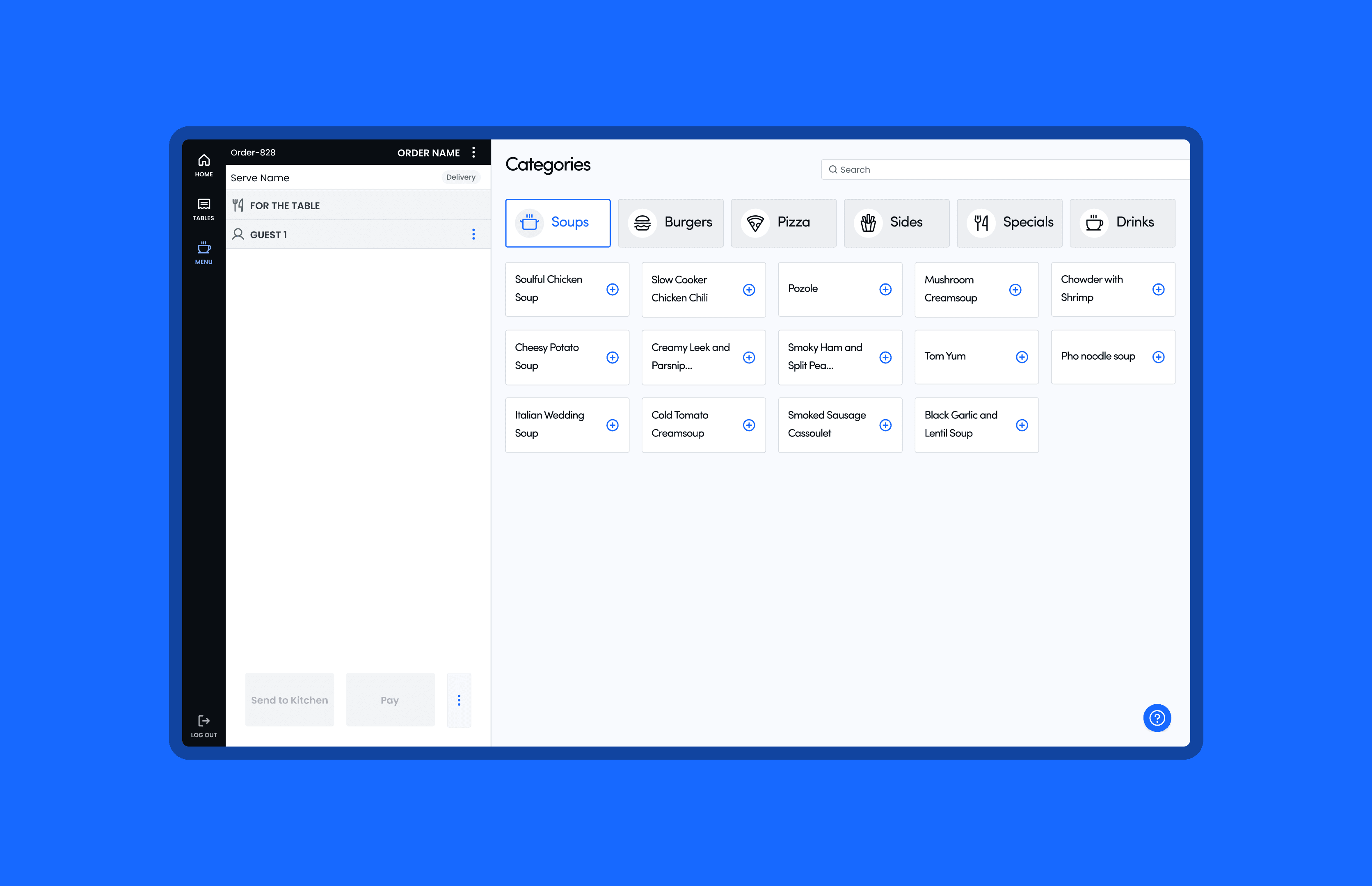This screenshot has height=886, width=1372.
Task: Add Pozole to the order
Action: (x=885, y=290)
